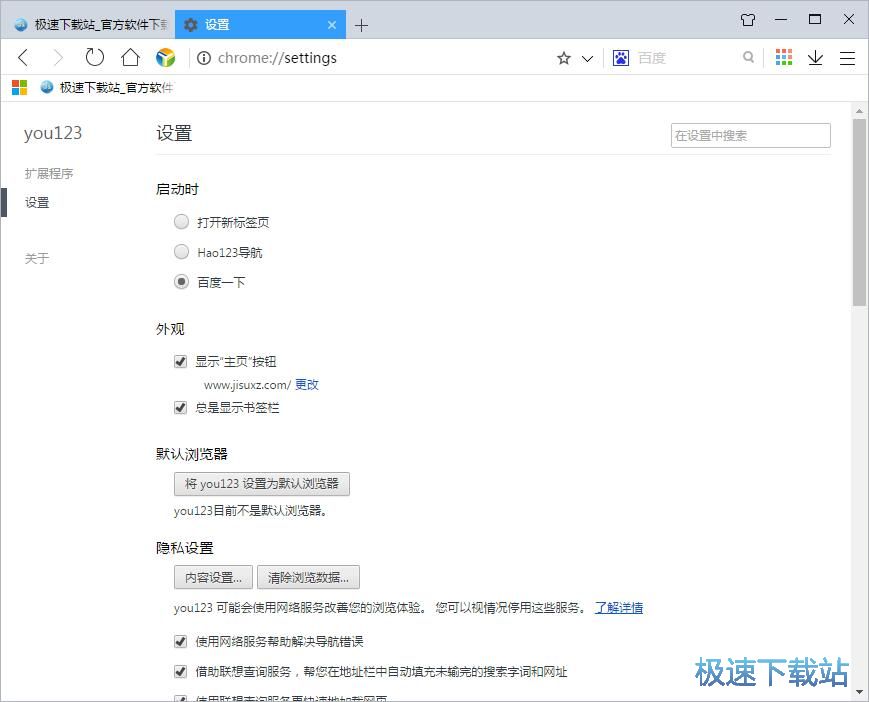The width and height of the screenshot is (869, 702).
Task: Open a new tab with plus button
Action: [361, 25]
